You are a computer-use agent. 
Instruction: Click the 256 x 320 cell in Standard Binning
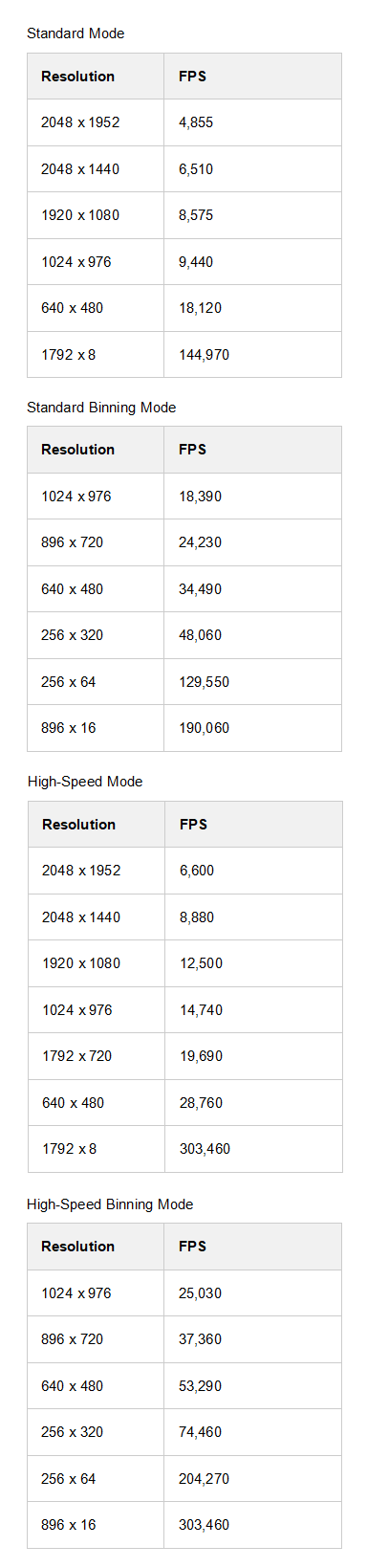[x=96, y=635]
